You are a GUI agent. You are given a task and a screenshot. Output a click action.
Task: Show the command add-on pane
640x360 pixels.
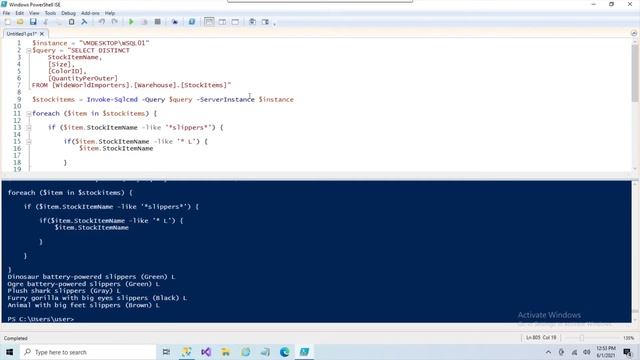265,22
